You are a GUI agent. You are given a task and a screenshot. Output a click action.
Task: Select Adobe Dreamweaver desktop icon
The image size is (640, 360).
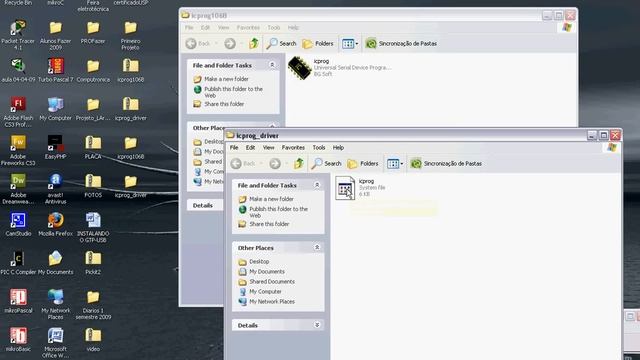(x=18, y=189)
